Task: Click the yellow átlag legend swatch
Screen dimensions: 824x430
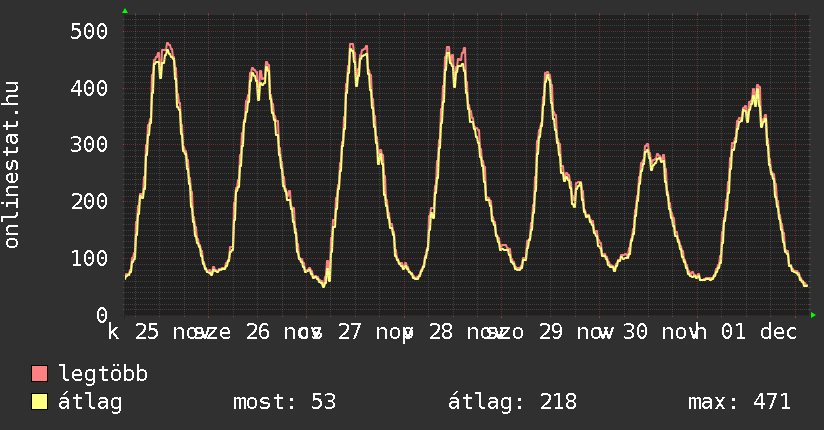Action: coord(40,402)
